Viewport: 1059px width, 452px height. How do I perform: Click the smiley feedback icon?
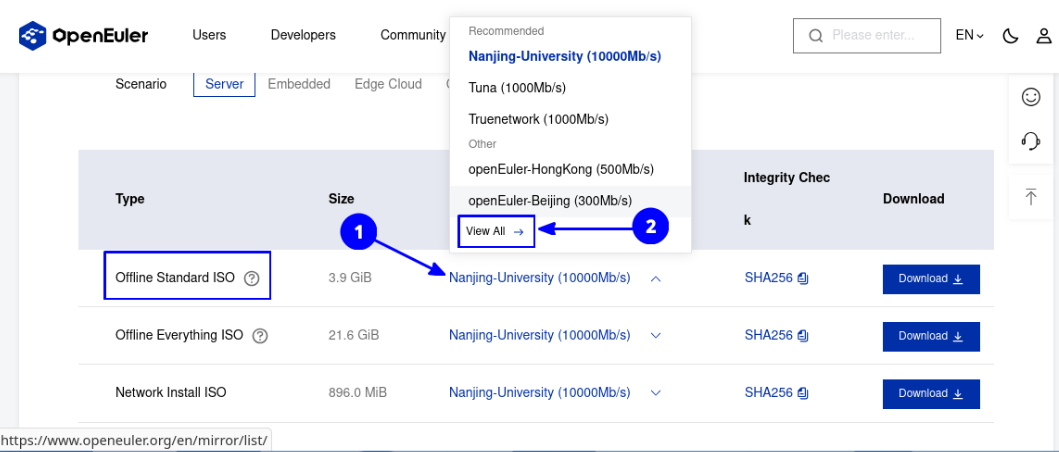pyautogui.click(x=1031, y=97)
